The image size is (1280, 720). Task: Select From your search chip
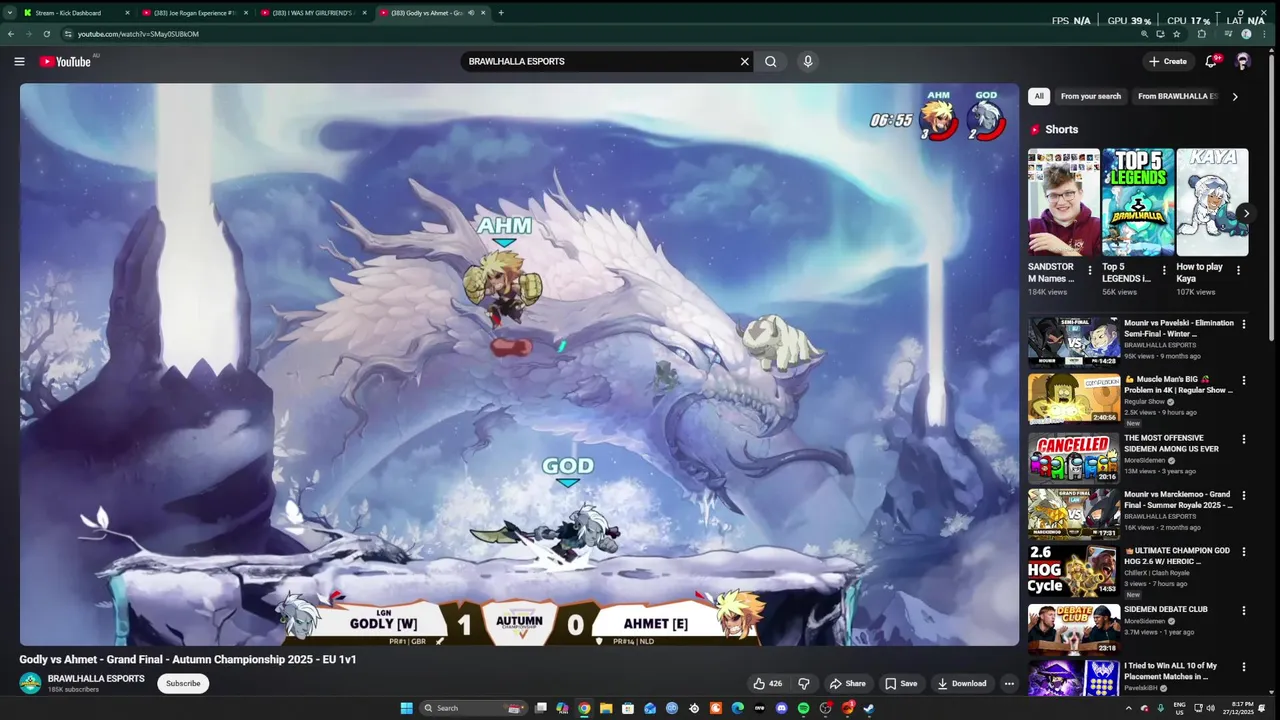click(1091, 97)
